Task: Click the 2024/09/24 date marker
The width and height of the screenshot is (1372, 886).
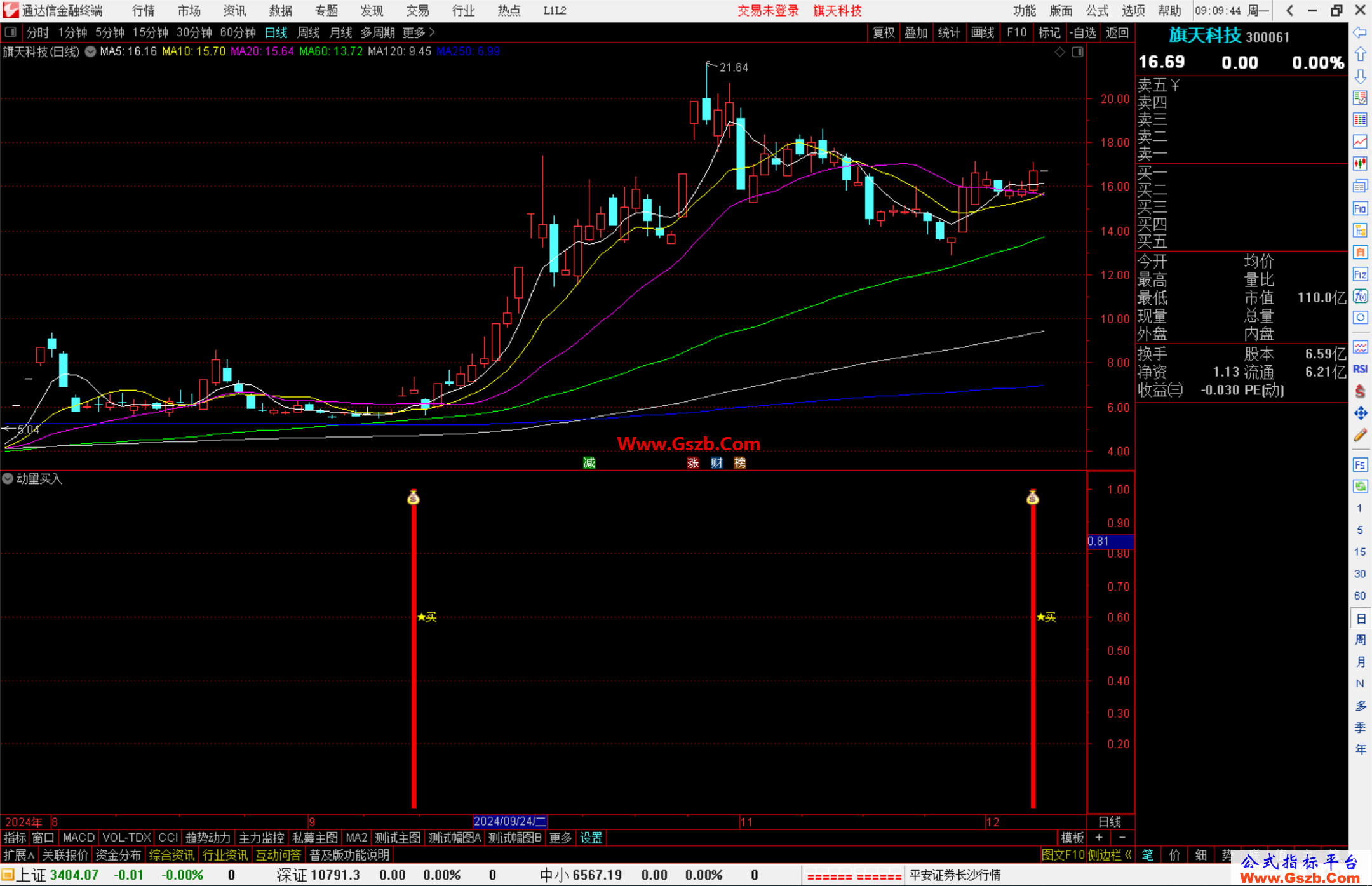Action: point(510,821)
